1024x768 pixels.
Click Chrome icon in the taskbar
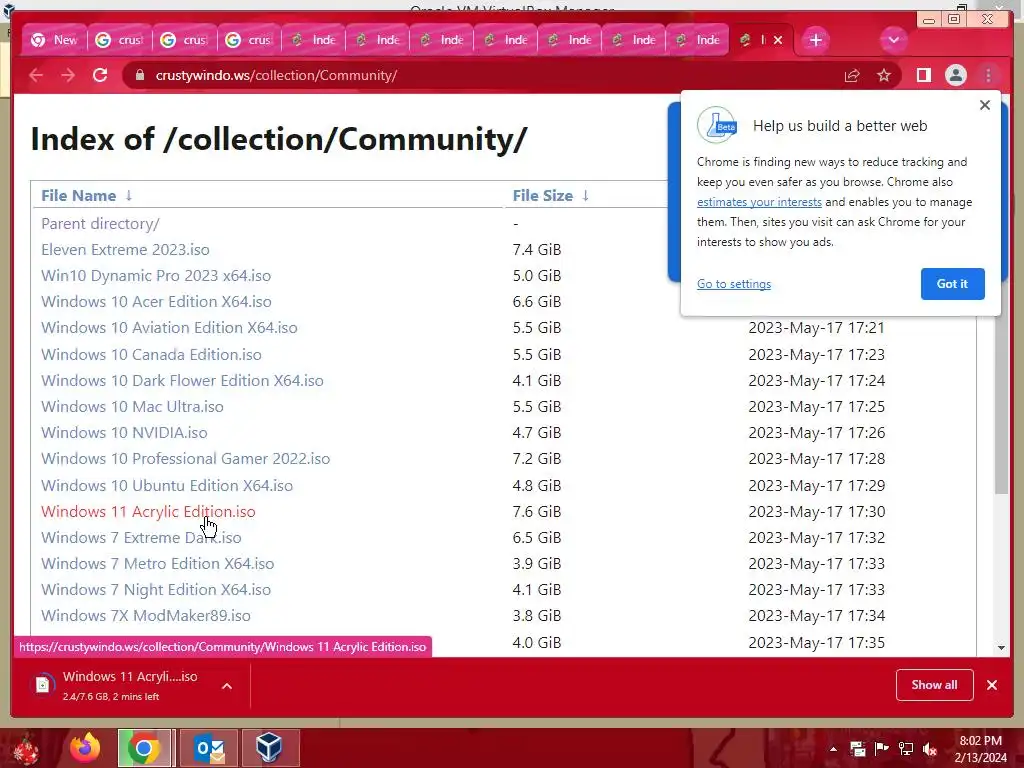tap(144, 748)
